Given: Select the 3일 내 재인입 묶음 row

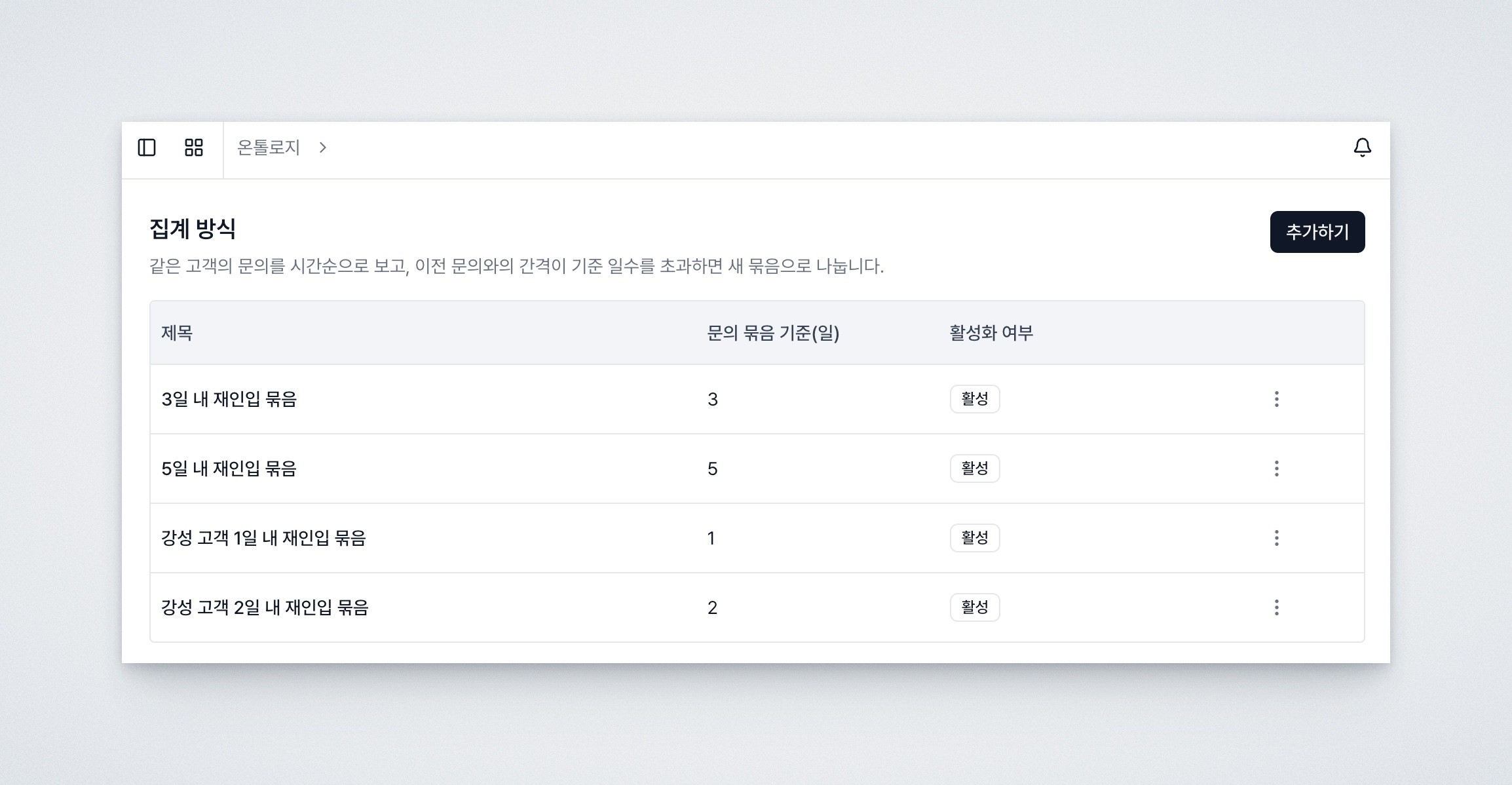Looking at the screenshot, I should [x=459, y=398].
